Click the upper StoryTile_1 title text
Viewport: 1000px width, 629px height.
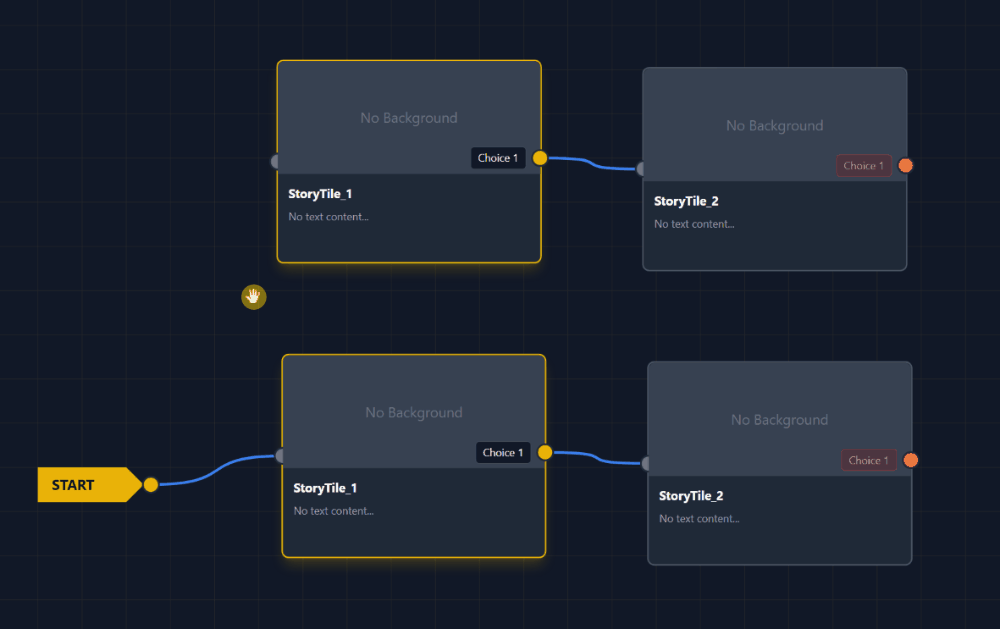(x=320, y=194)
